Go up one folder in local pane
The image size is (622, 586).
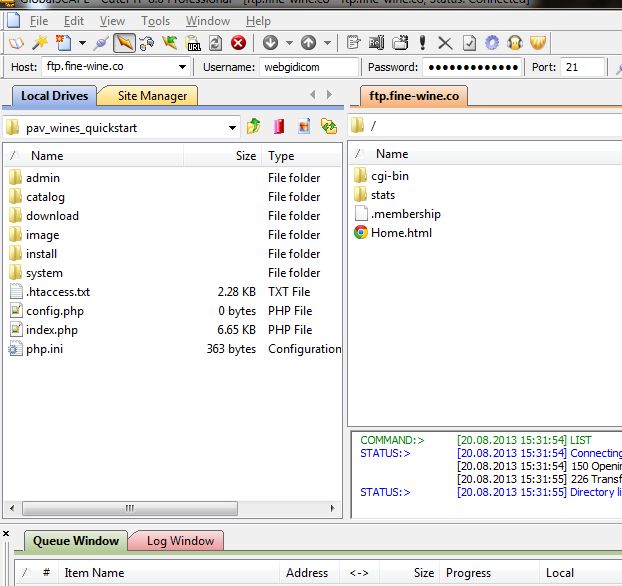[x=254, y=127]
